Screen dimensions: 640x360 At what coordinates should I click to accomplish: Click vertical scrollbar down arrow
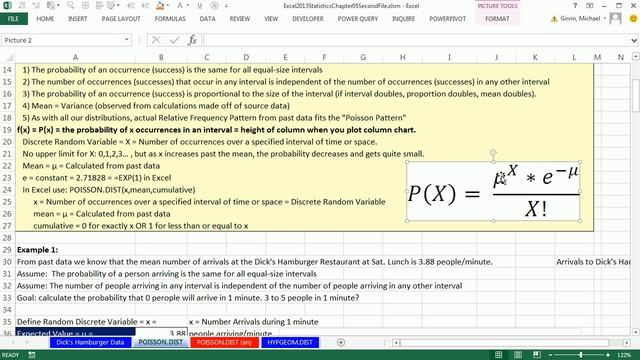point(636,332)
